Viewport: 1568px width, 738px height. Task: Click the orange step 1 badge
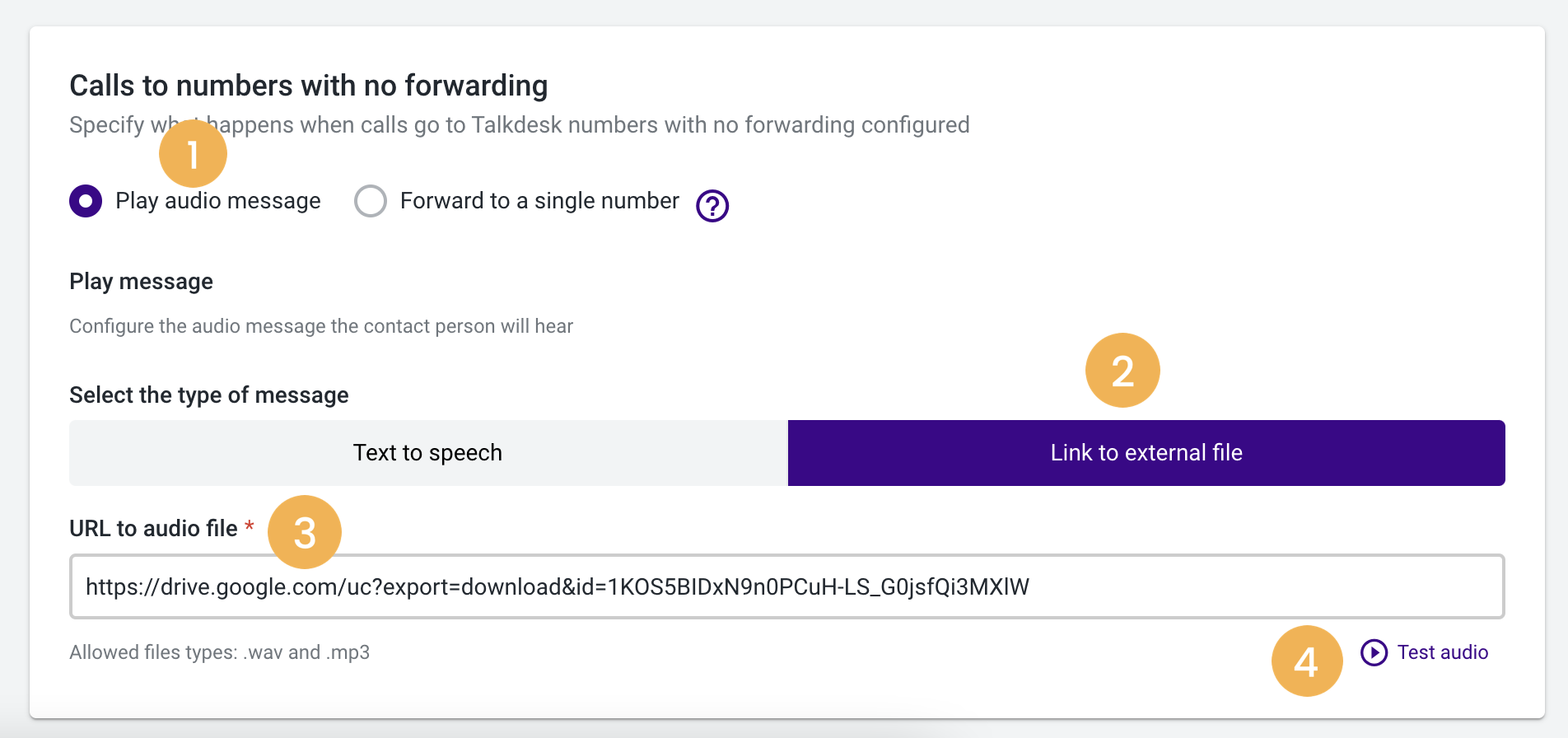pos(193,154)
